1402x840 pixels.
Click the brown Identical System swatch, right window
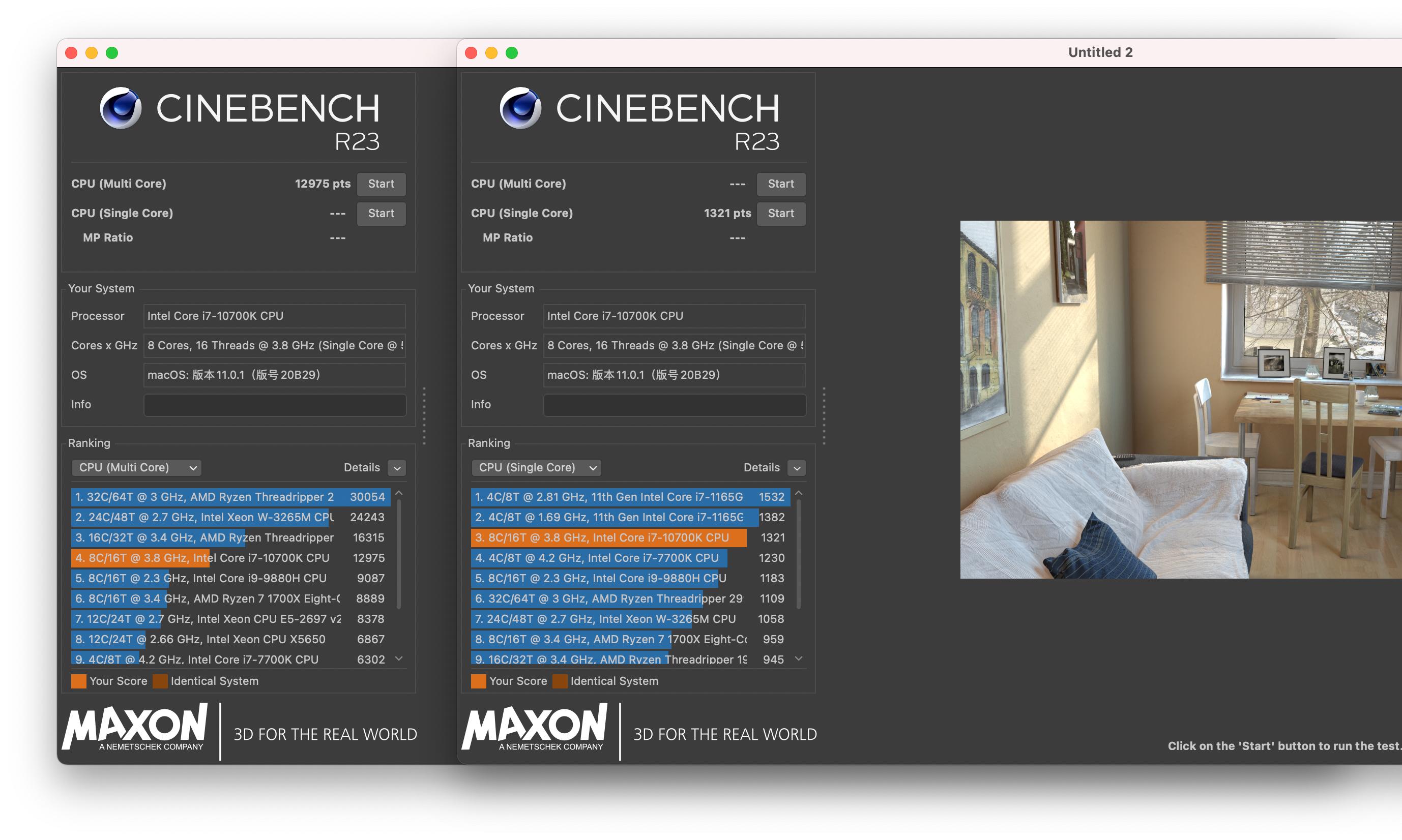click(560, 681)
